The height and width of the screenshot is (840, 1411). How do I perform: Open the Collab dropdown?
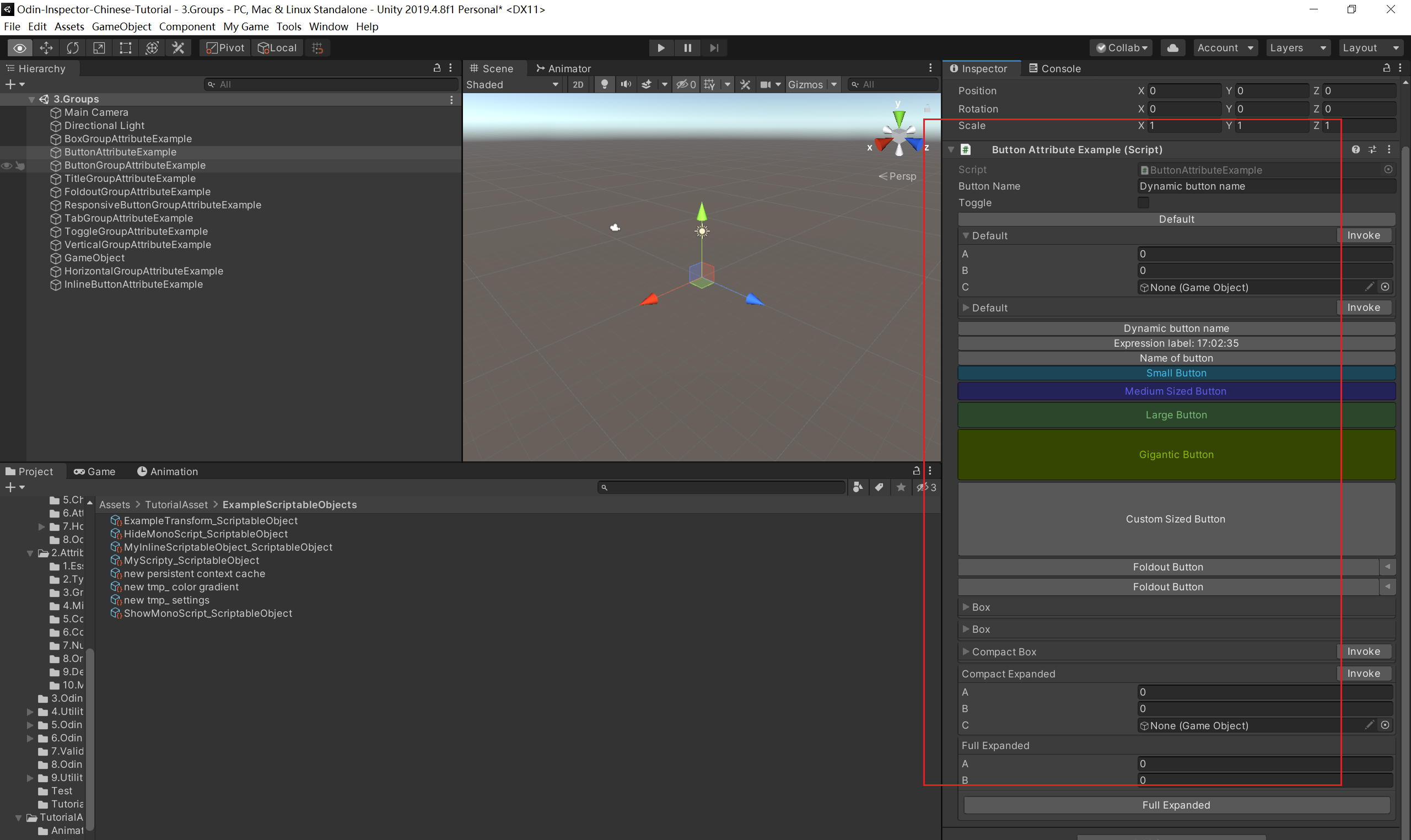1121,48
